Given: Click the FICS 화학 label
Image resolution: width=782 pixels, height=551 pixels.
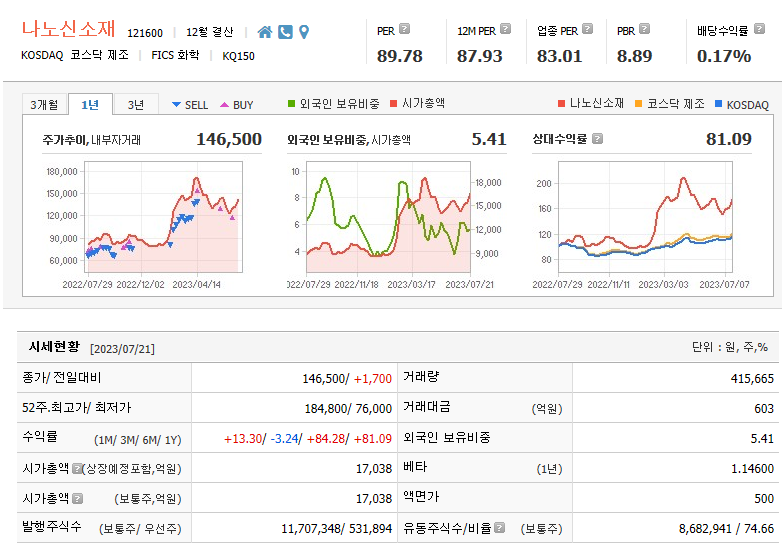Looking at the screenshot, I should (175, 55).
